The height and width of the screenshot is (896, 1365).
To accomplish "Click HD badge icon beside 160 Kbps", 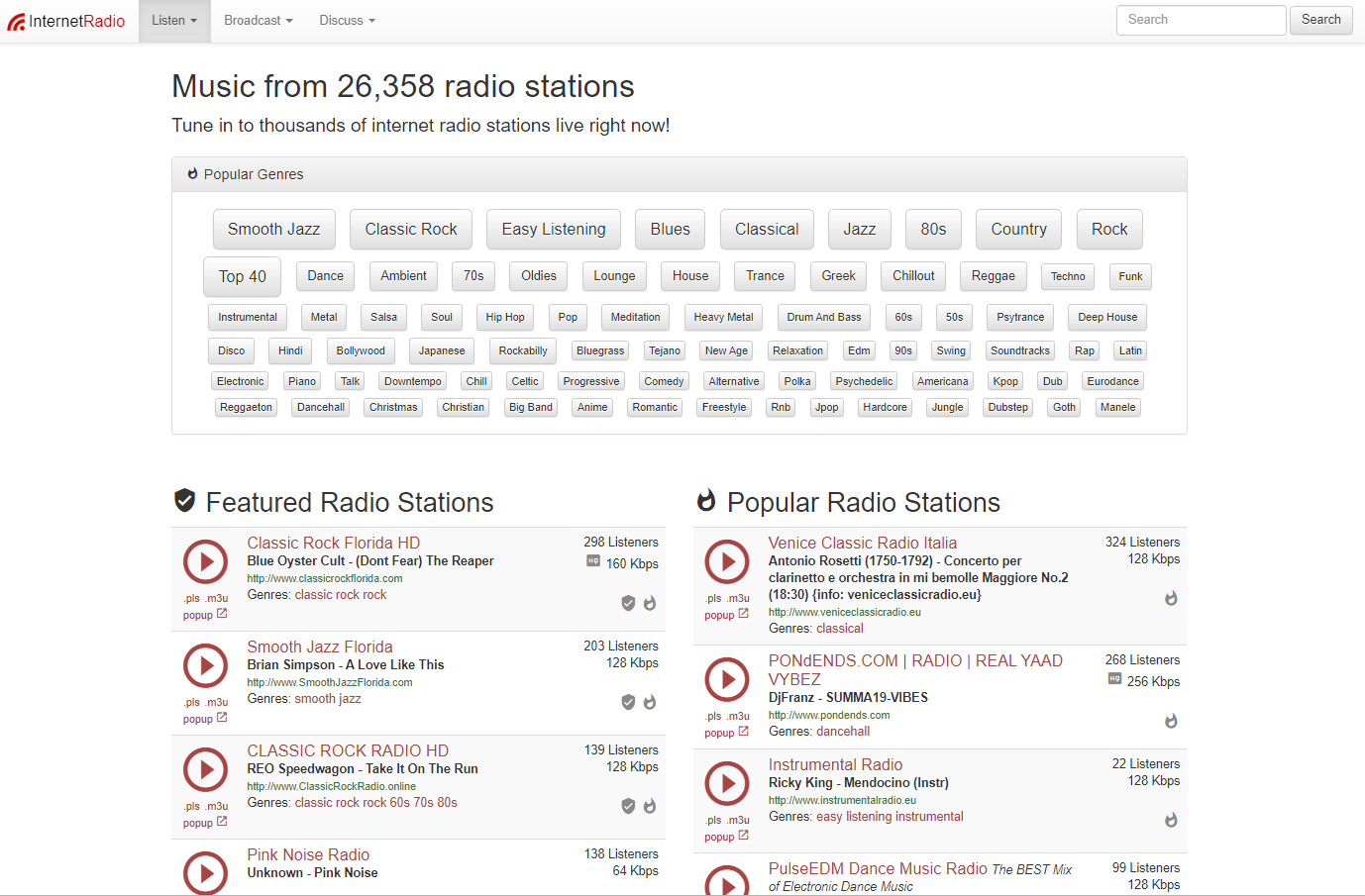I will tap(593, 561).
